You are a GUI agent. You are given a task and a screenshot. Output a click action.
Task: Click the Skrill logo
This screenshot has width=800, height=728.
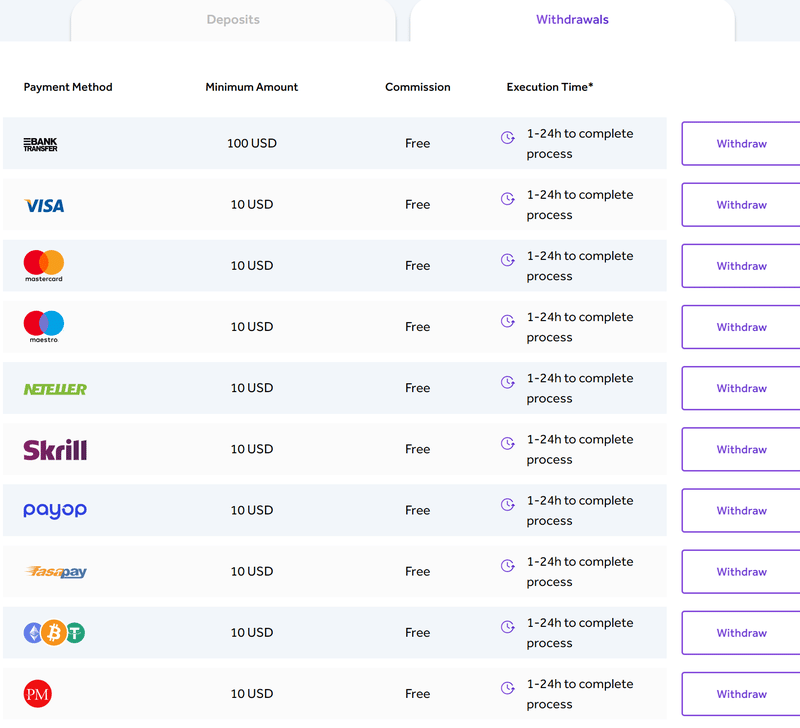click(x=55, y=450)
